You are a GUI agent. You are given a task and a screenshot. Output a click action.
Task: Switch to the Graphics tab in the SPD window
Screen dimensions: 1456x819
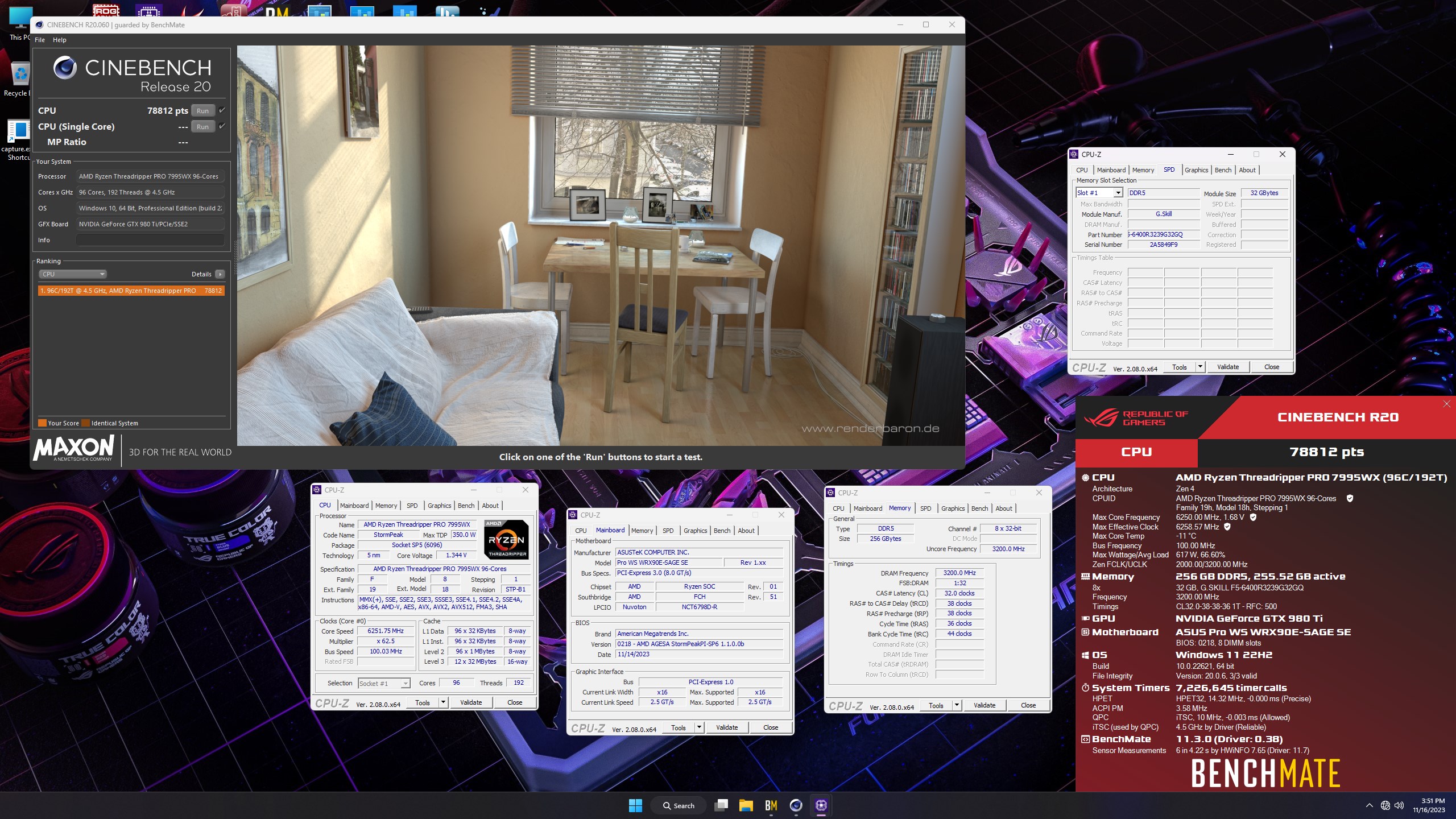click(x=1196, y=170)
